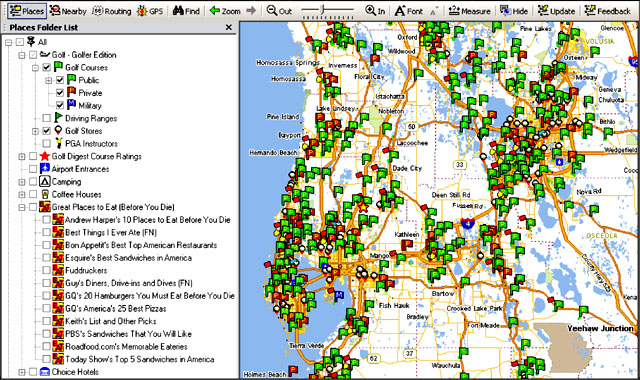Click the Private red flag icon

point(72,92)
